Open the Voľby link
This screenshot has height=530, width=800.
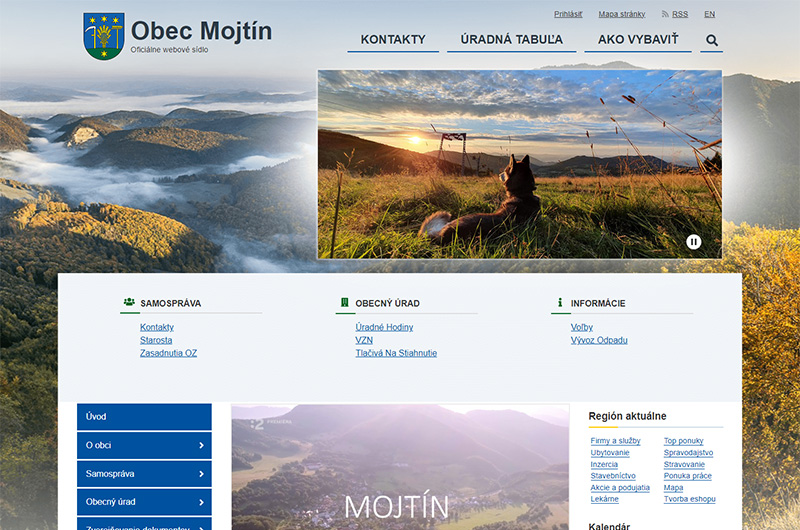[582, 327]
